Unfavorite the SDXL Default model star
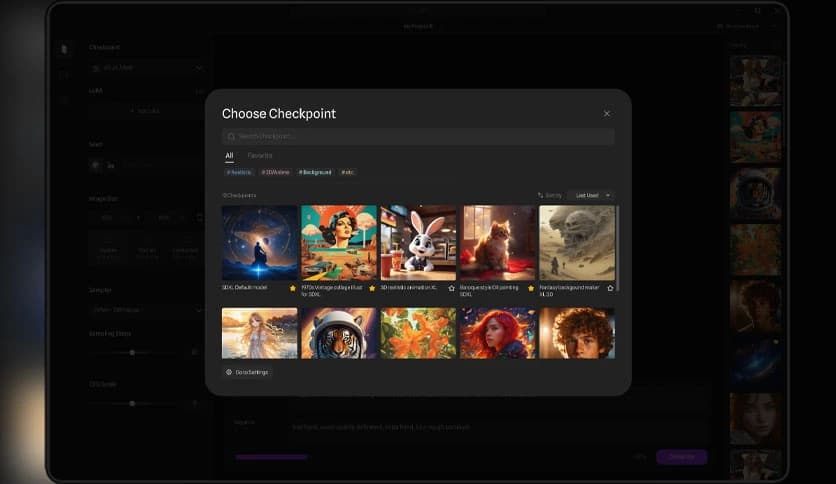The height and width of the screenshot is (484, 836). pos(293,288)
